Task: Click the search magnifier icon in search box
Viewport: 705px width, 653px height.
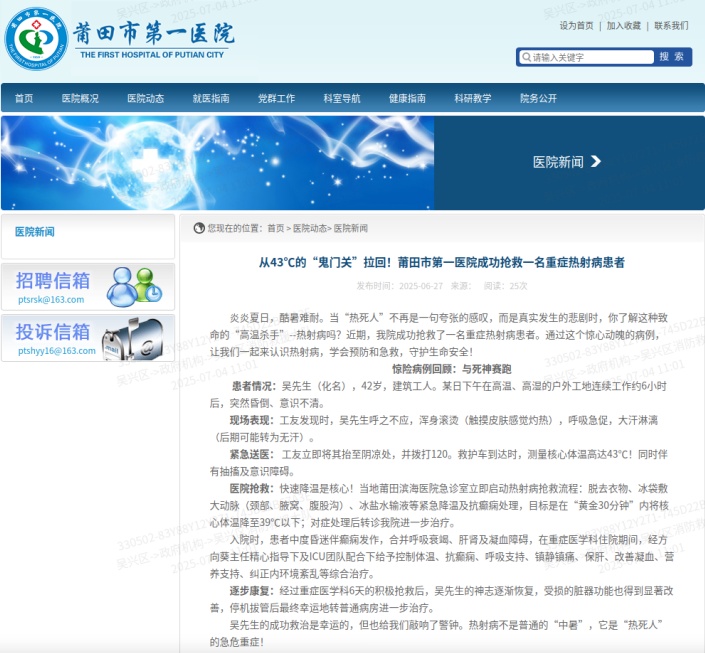Action: click(x=526, y=57)
